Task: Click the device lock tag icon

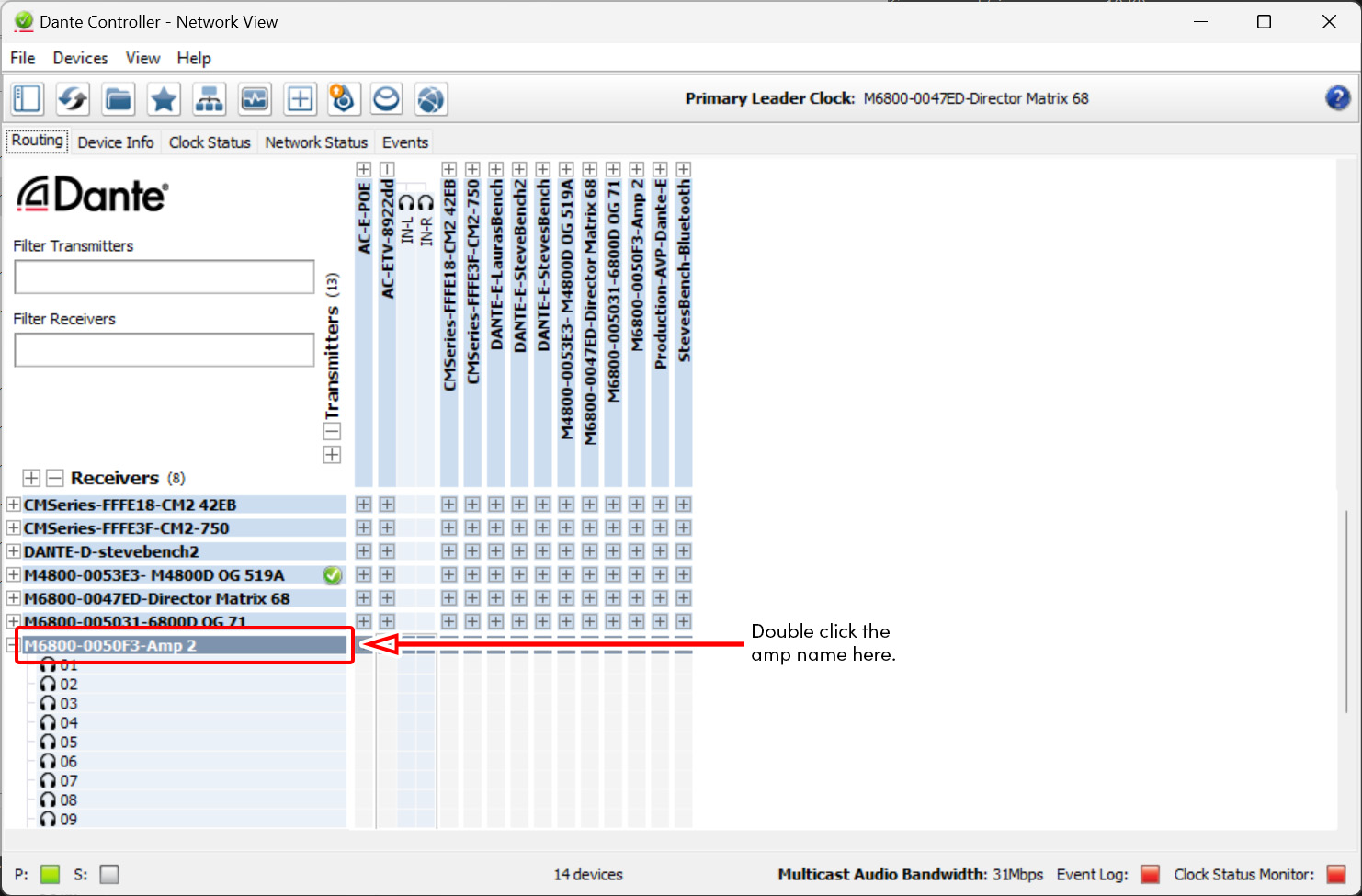Action: click(343, 98)
